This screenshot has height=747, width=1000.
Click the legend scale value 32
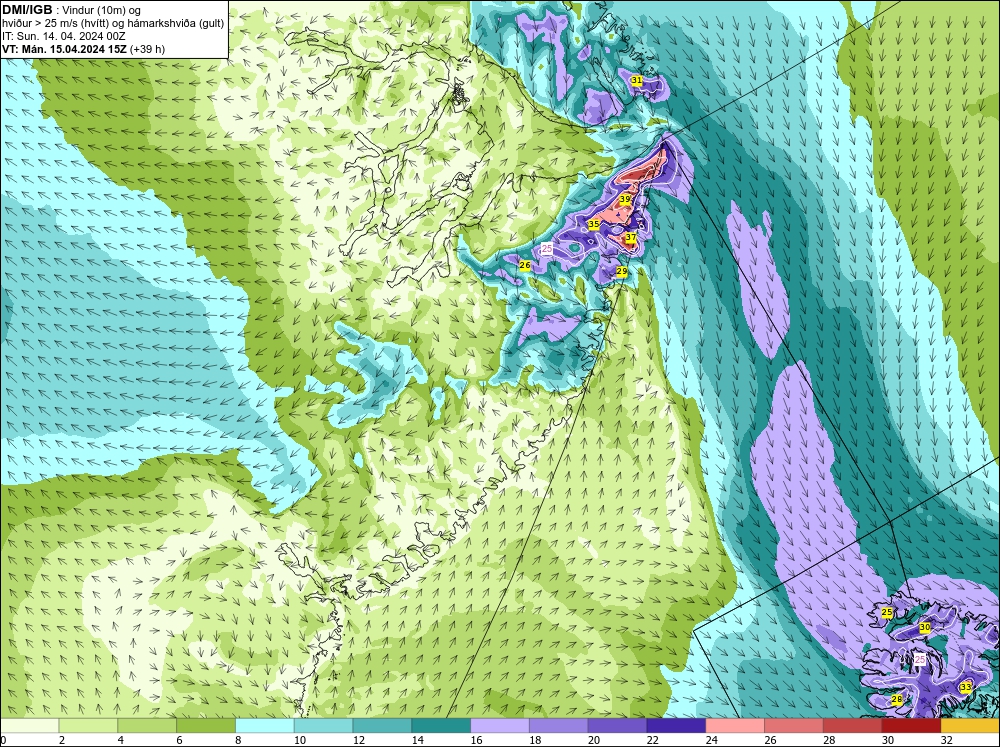click(x=946, y=740)
